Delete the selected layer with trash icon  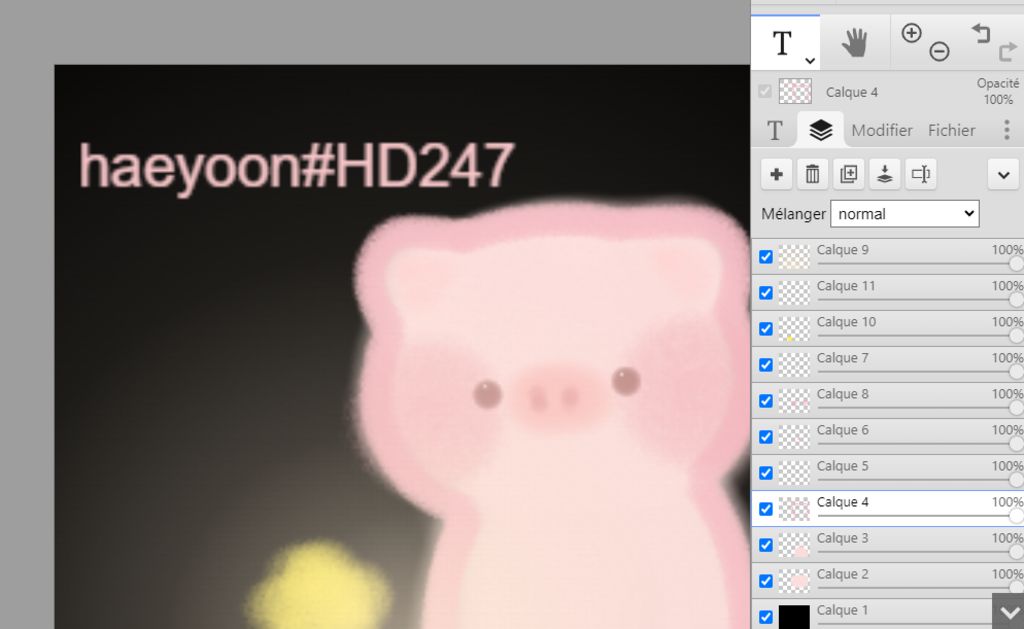pyautogui.click(x=812, y=174)
